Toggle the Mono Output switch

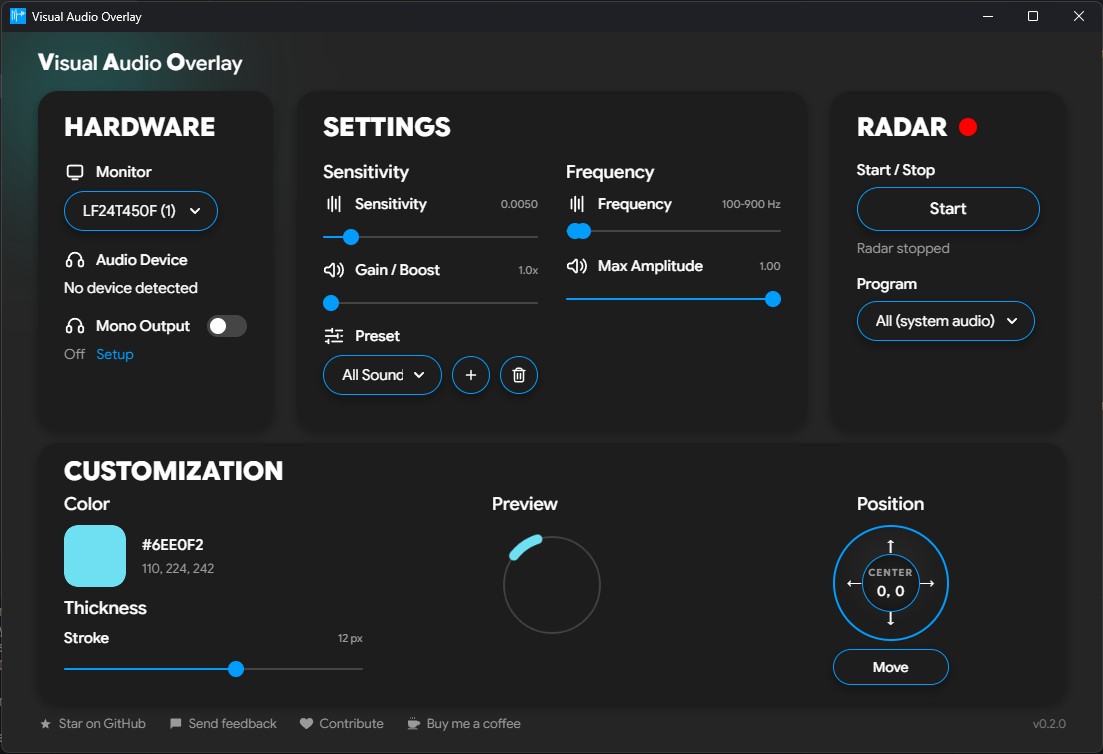[x=227, y=326]
